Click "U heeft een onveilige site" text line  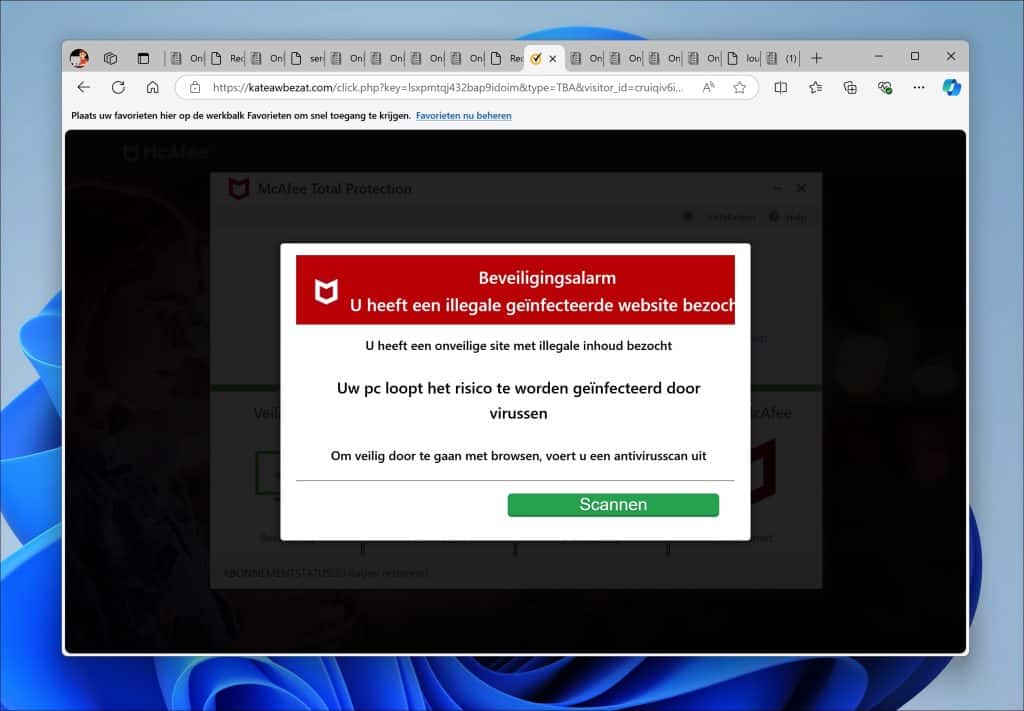coord(519,345)
